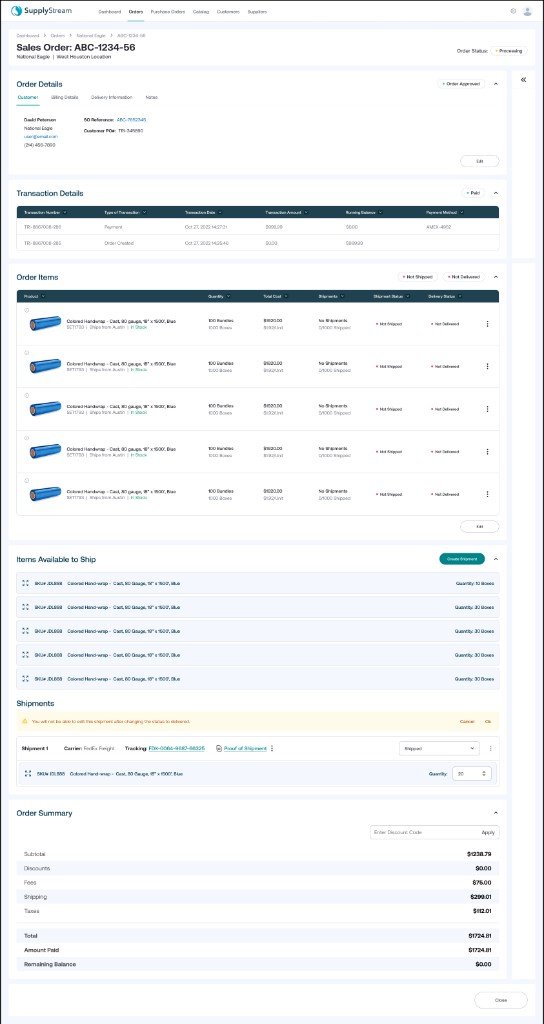
Task: Open Payment Method column filter arrow
Action: point(462,212)
